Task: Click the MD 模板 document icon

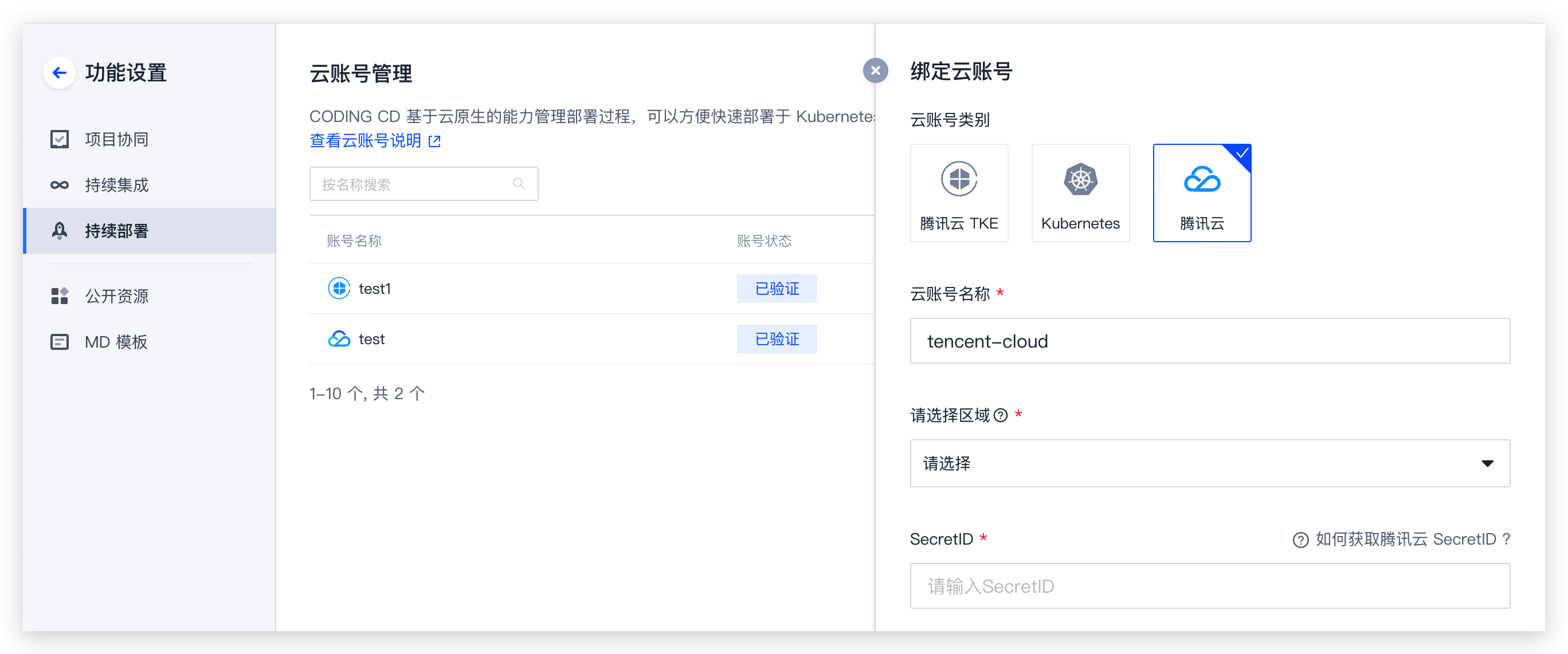Action: (x=60, y=342)
